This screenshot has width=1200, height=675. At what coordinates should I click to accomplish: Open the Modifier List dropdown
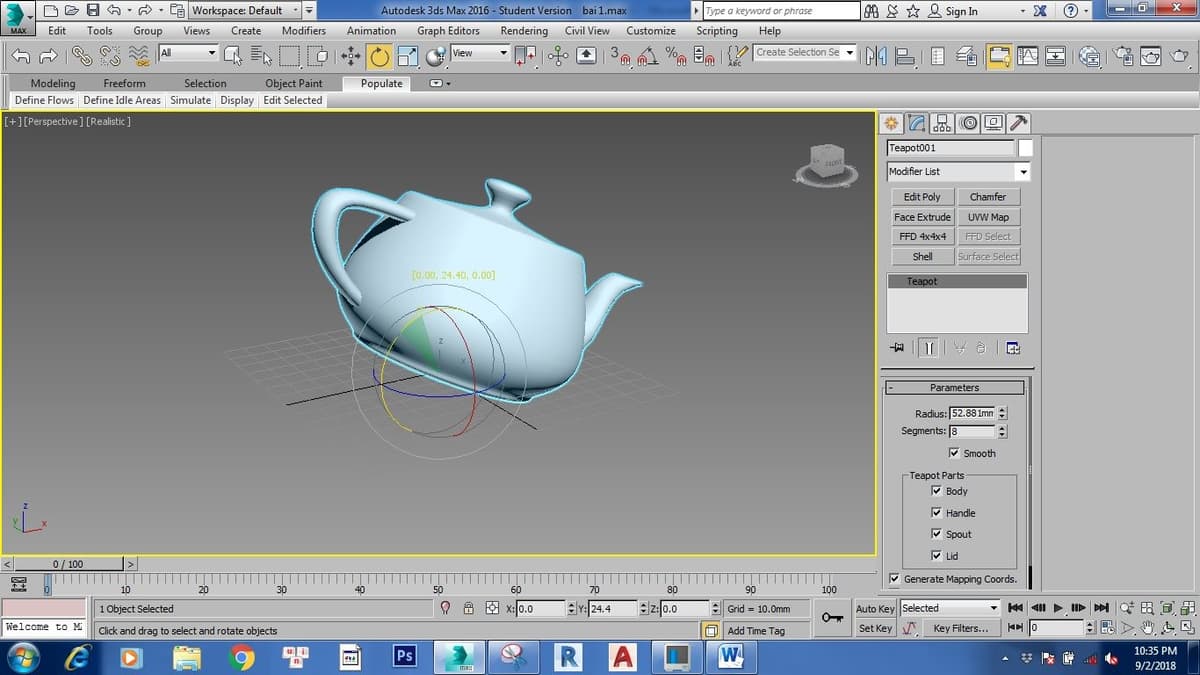[x=958, y=171]
